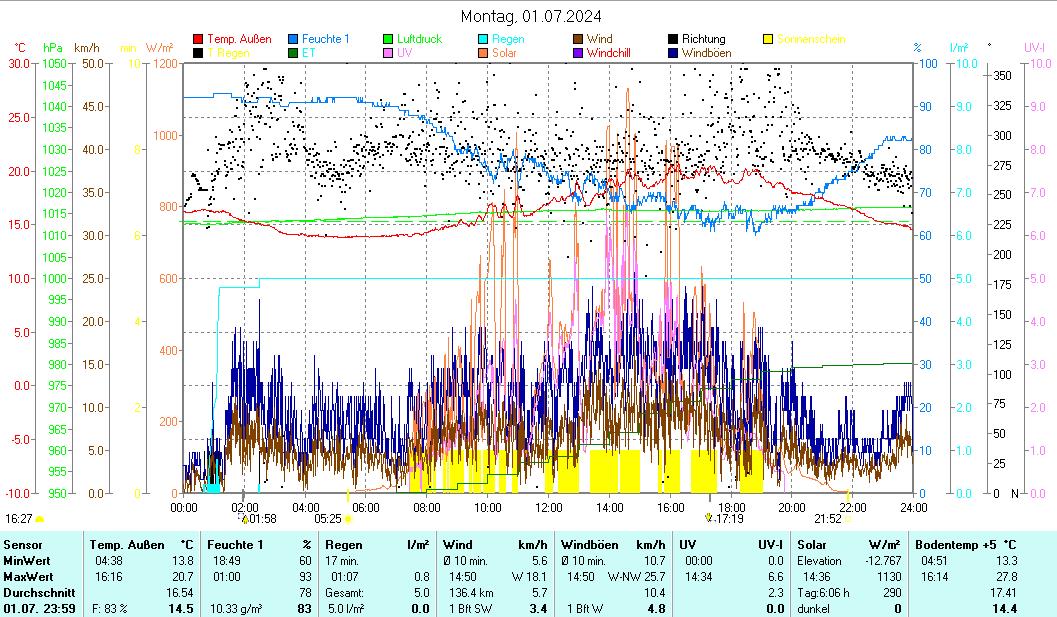Click the dark blue Windböen legend swatch

click(x=673, y=53)
